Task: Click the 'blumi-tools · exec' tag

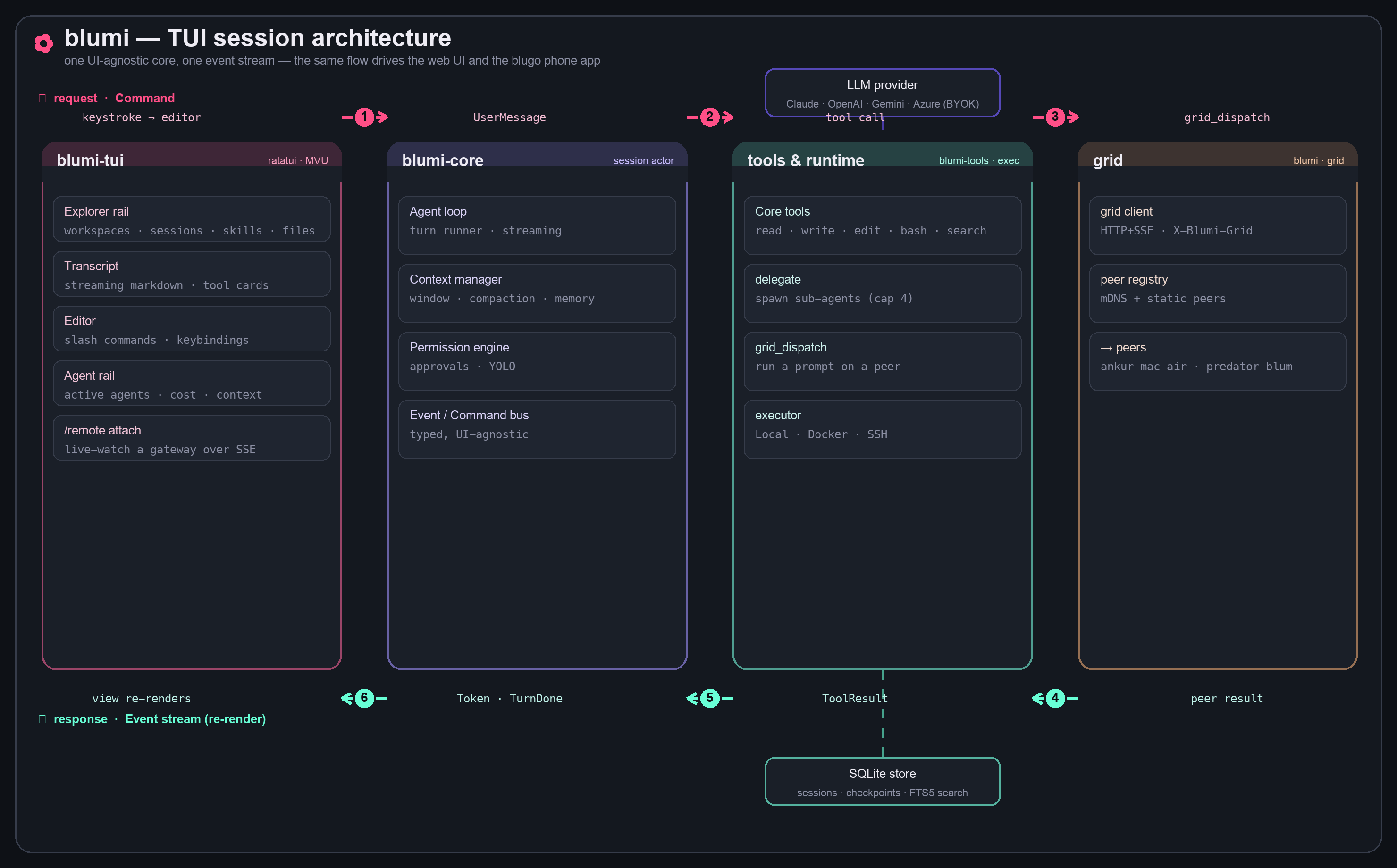Action: coord(979,161)
